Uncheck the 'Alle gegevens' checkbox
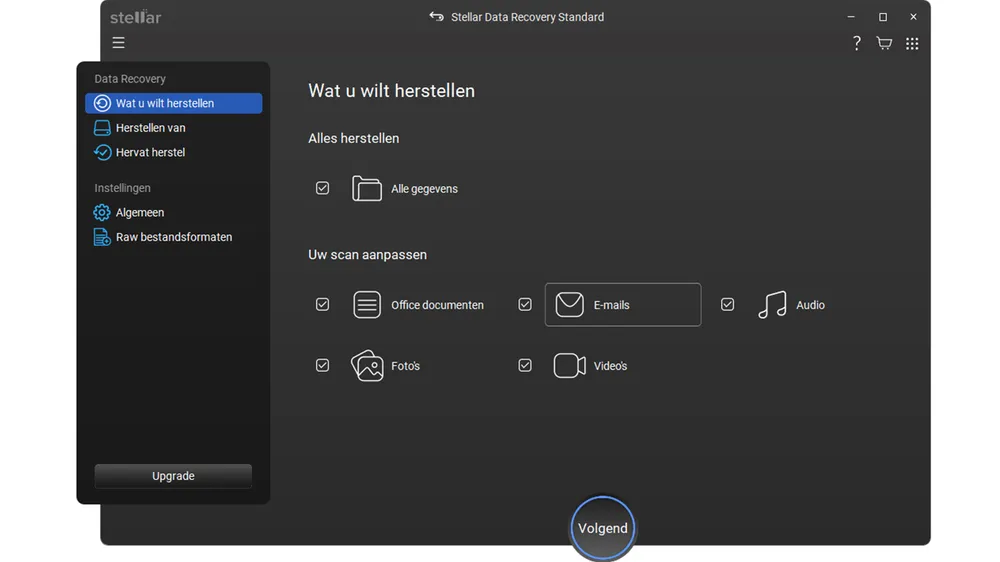 [x=323, y=188]
